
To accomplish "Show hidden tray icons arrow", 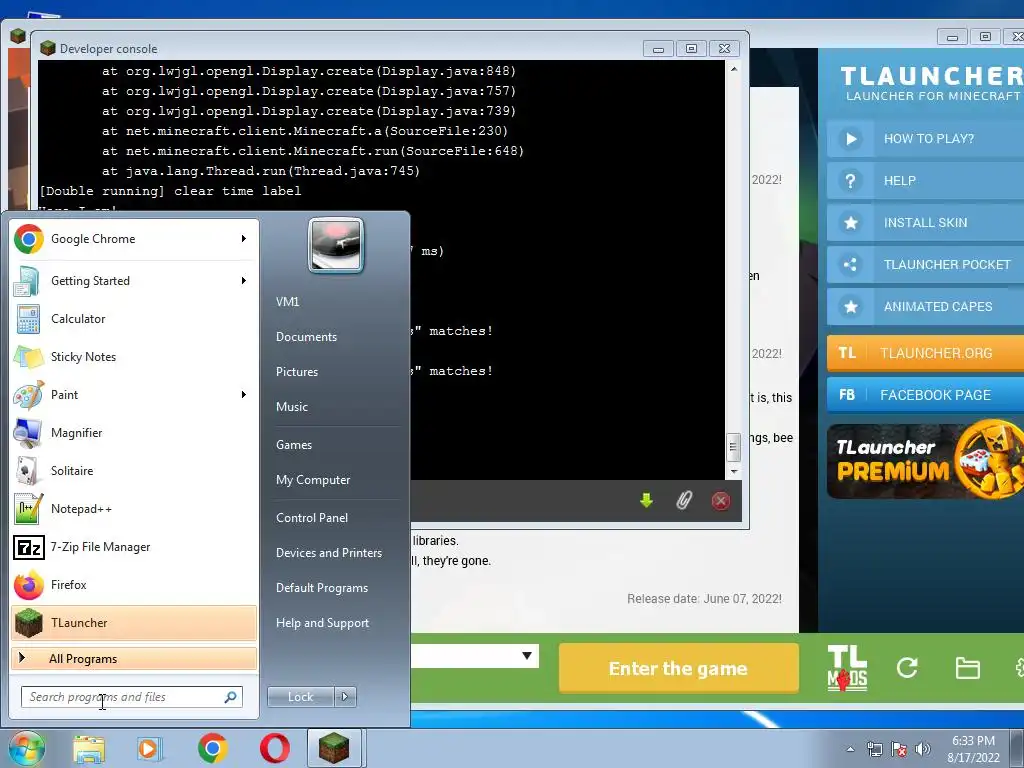I will (x=850, y=749).
